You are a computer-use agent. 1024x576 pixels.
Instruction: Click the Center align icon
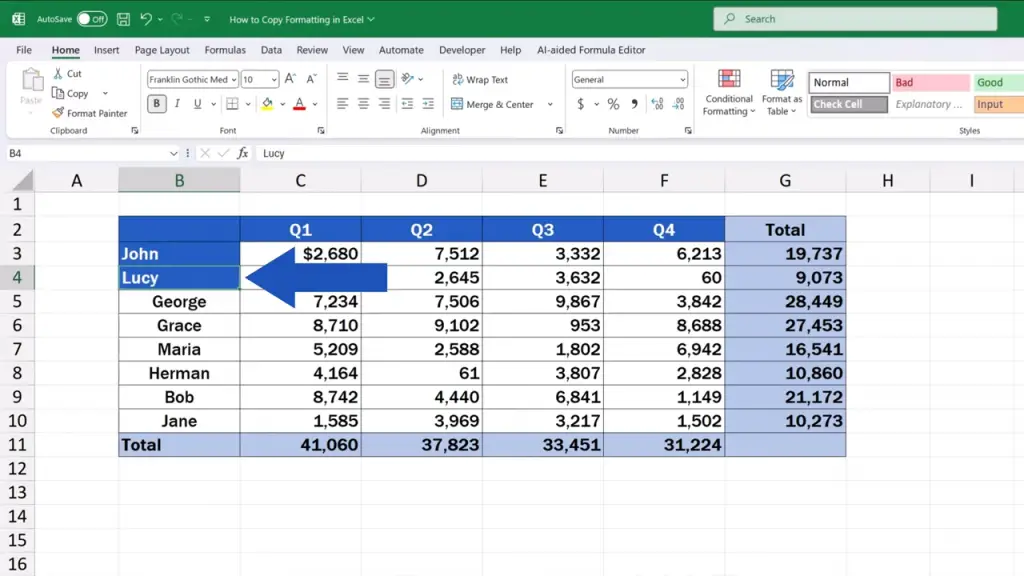(x=363, y=104)
